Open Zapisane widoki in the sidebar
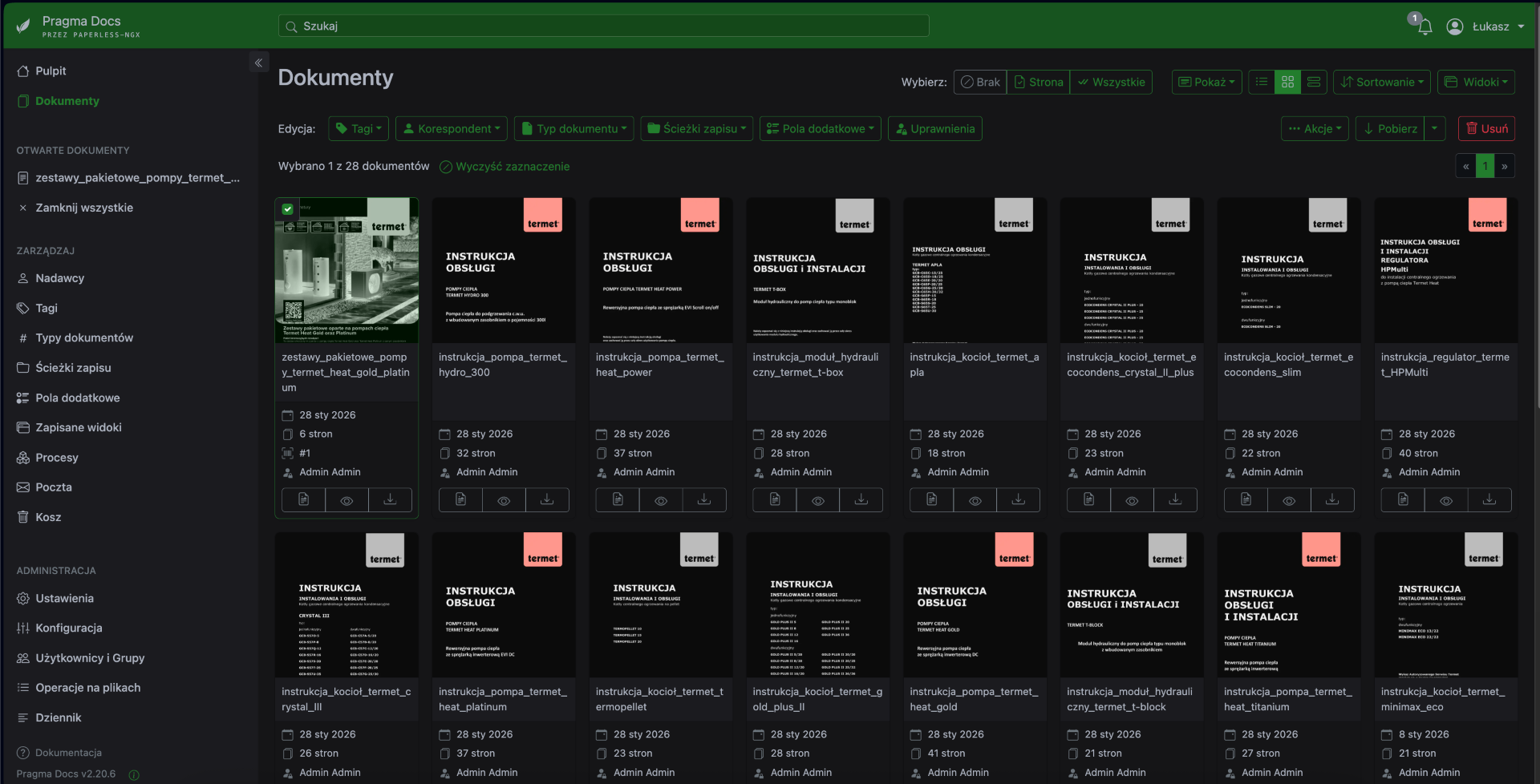Image resolution: width=1540 pixels, height=784 pixels. click(79, 427)
